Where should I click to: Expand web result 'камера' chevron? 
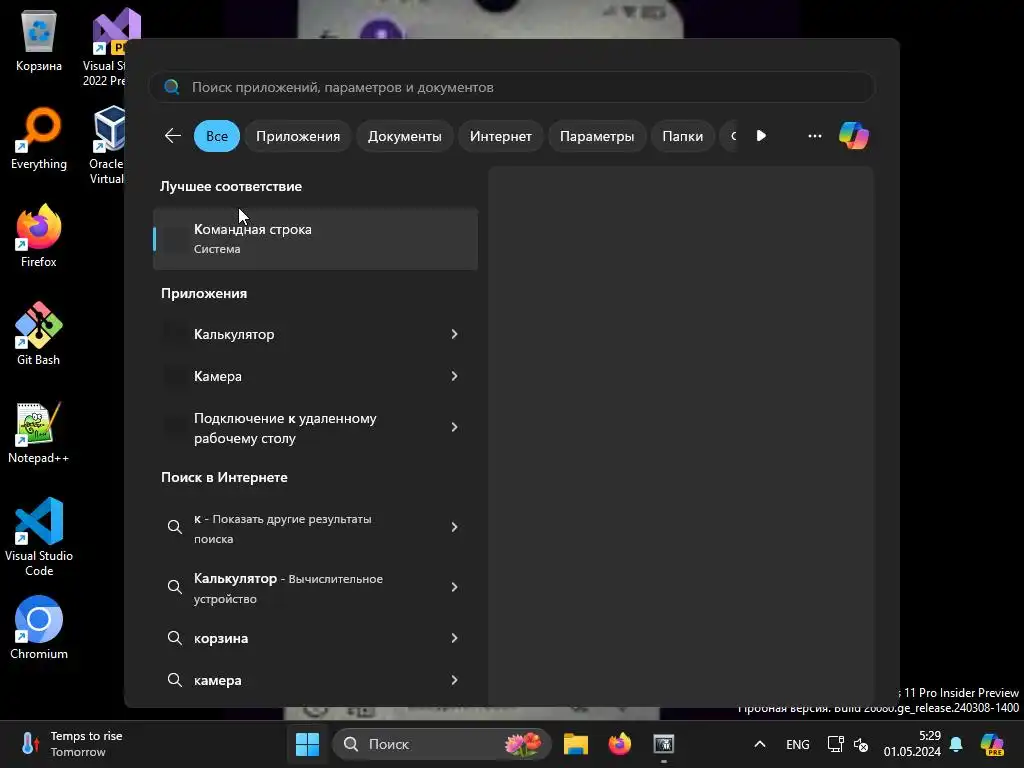[455, 680]
